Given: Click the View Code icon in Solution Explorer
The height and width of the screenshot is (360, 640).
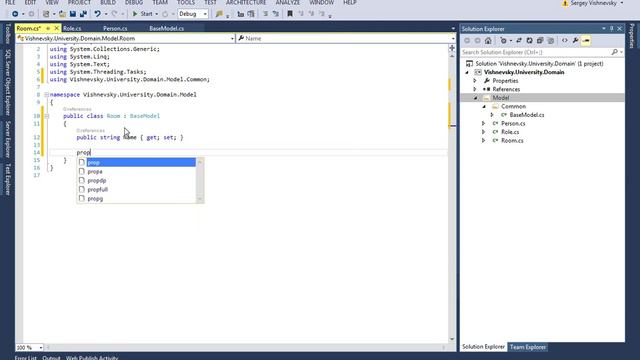Looking at the screenshot, I should click(x=564, y=40).
